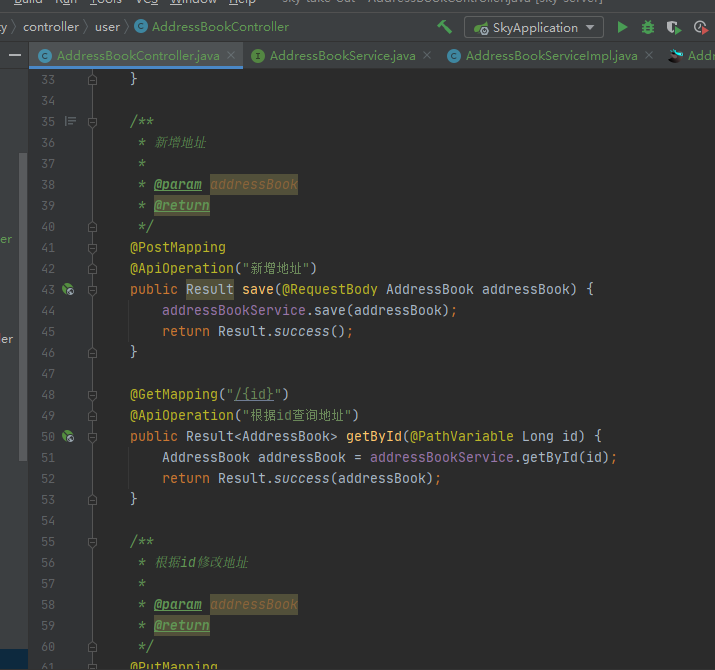This screenshot has width=715, height=670.
Task: Click the @ApiOperation annotation on line 42
Action: pyautogui.click(x=181, y=268)
